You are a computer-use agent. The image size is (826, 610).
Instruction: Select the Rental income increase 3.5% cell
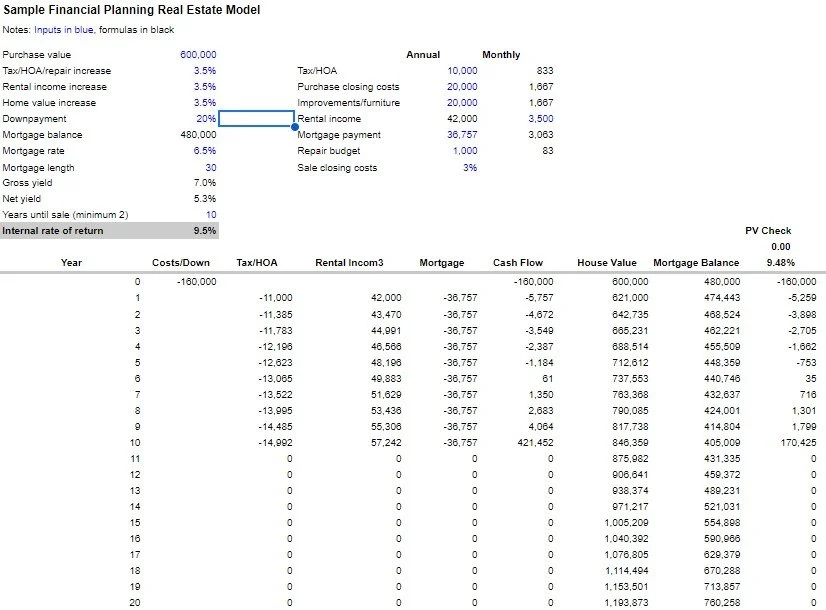pyautogui.click(x=205, y=86)
